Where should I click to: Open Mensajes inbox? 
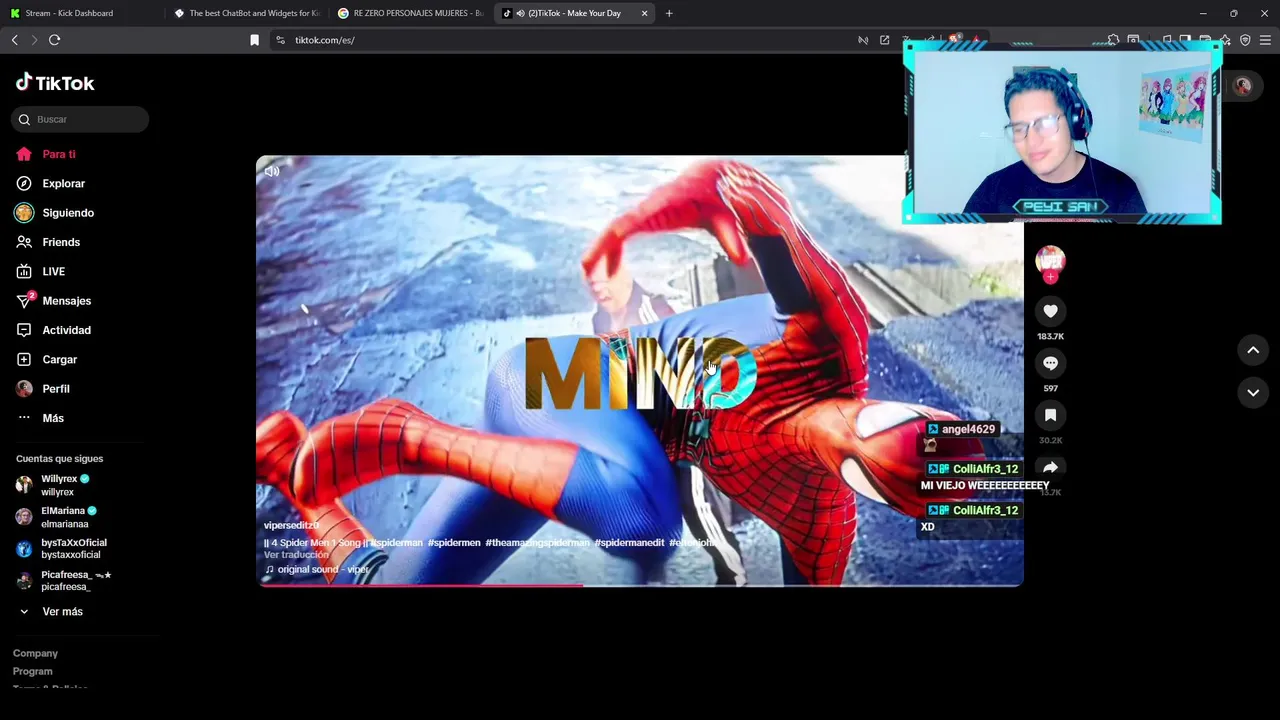point(53,301)
